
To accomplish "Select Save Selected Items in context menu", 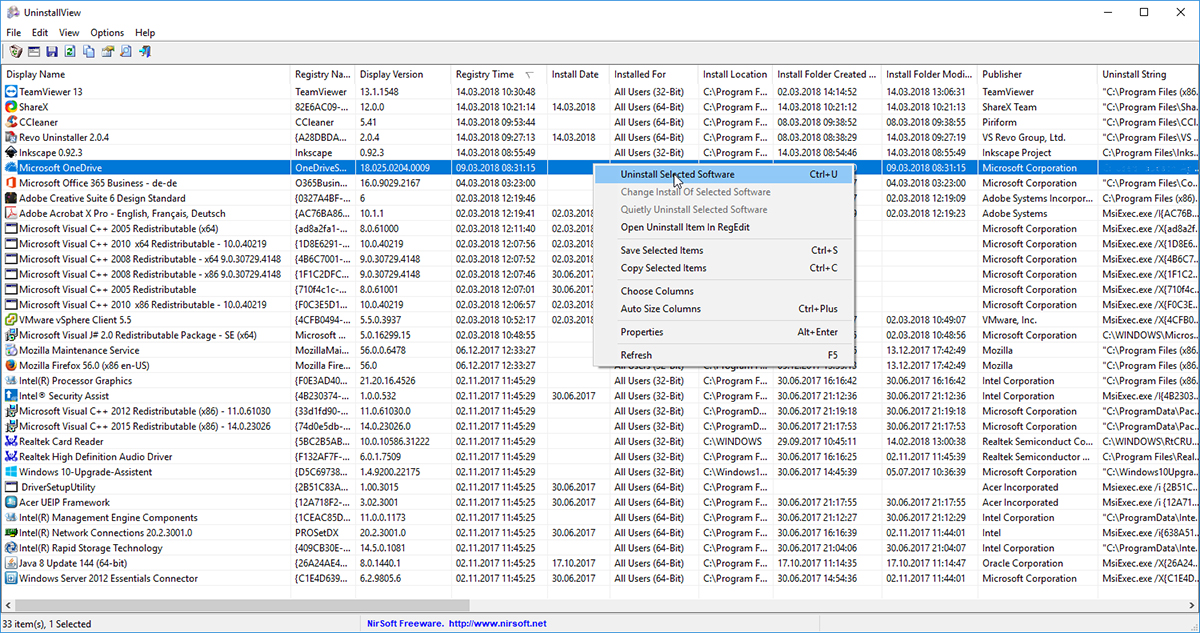I will point(724,250).
